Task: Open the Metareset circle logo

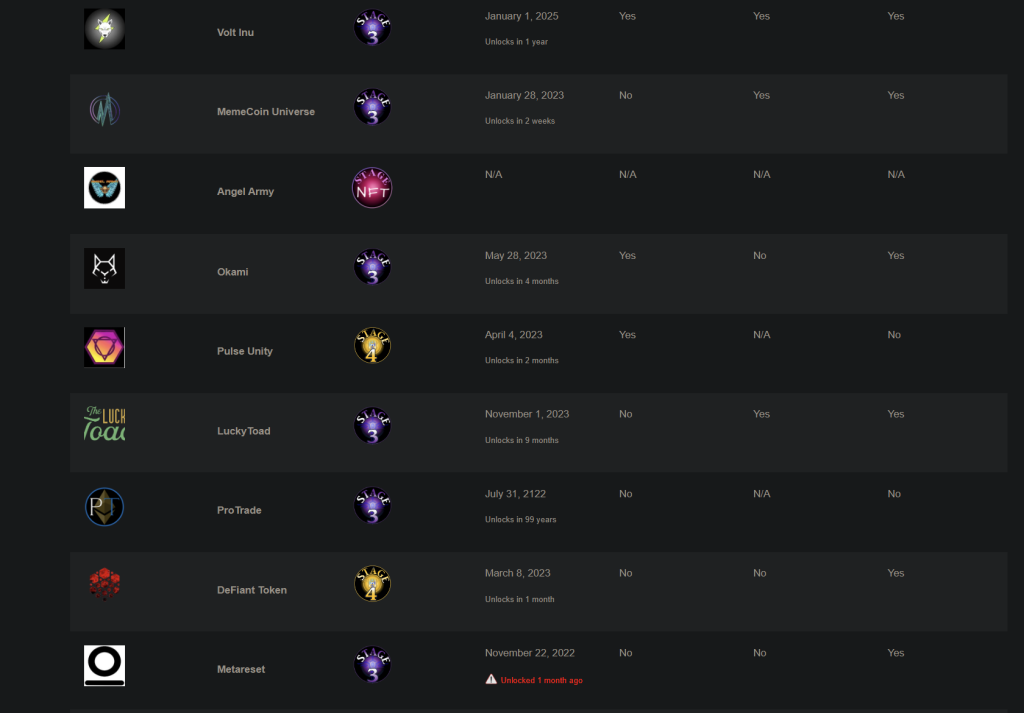Action: pyautogui.click(x=104, y=665)
